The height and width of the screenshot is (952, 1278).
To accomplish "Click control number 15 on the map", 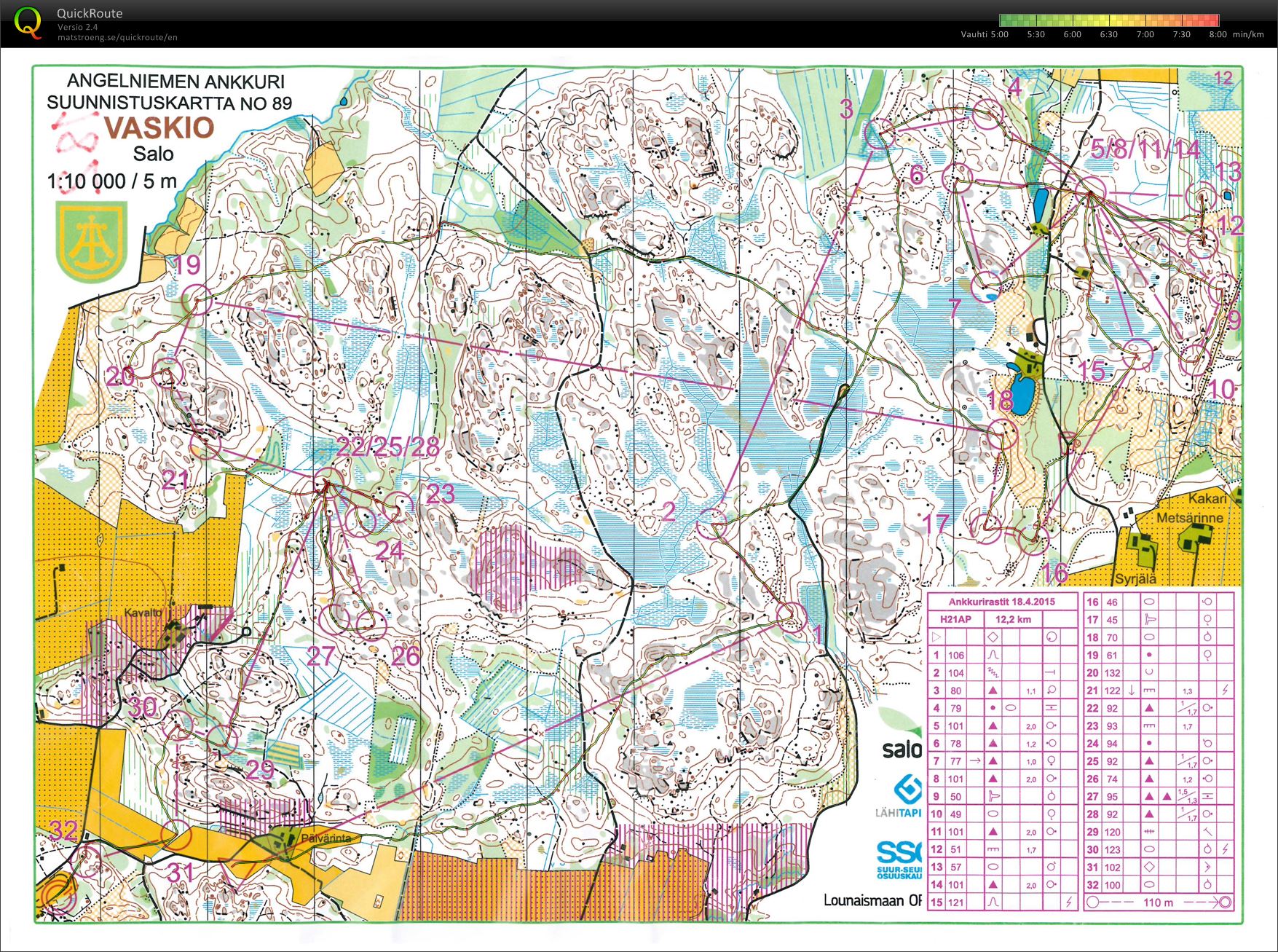I will coord(1092,371).
